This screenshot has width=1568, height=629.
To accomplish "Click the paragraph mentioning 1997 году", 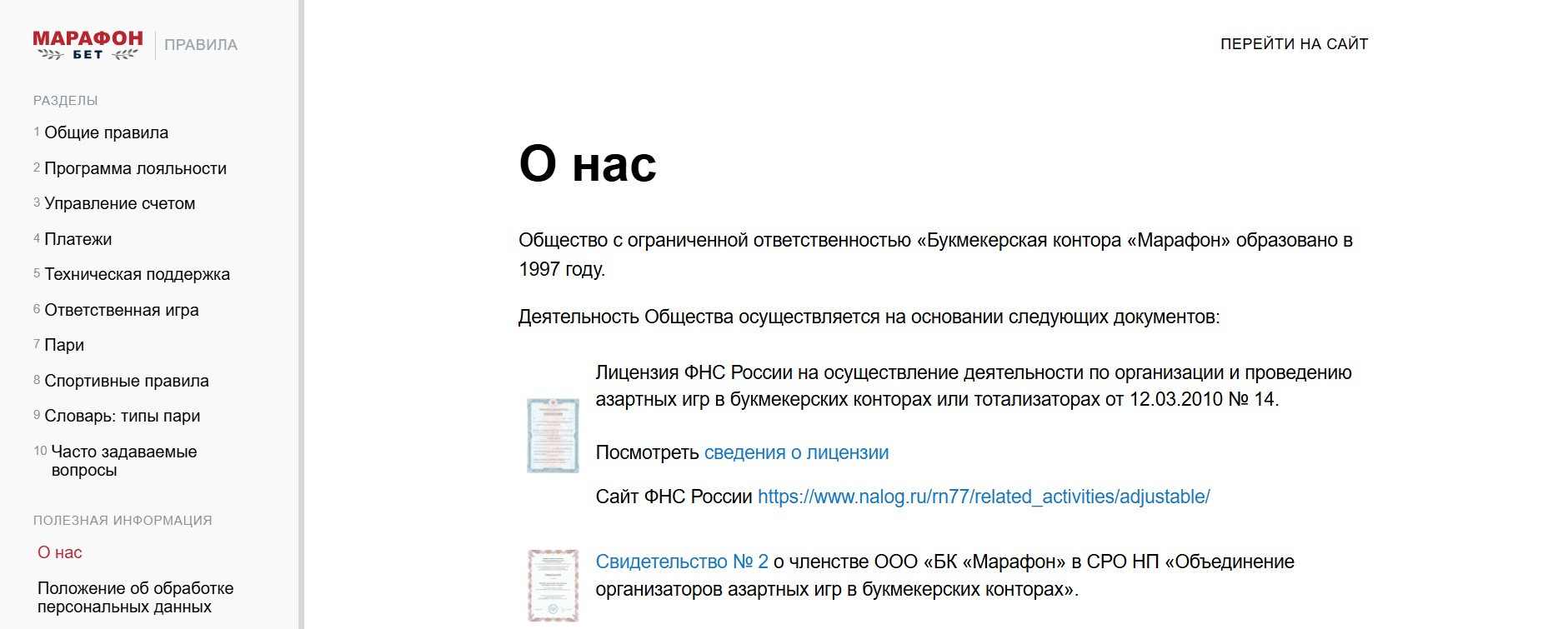I will 935,254.
